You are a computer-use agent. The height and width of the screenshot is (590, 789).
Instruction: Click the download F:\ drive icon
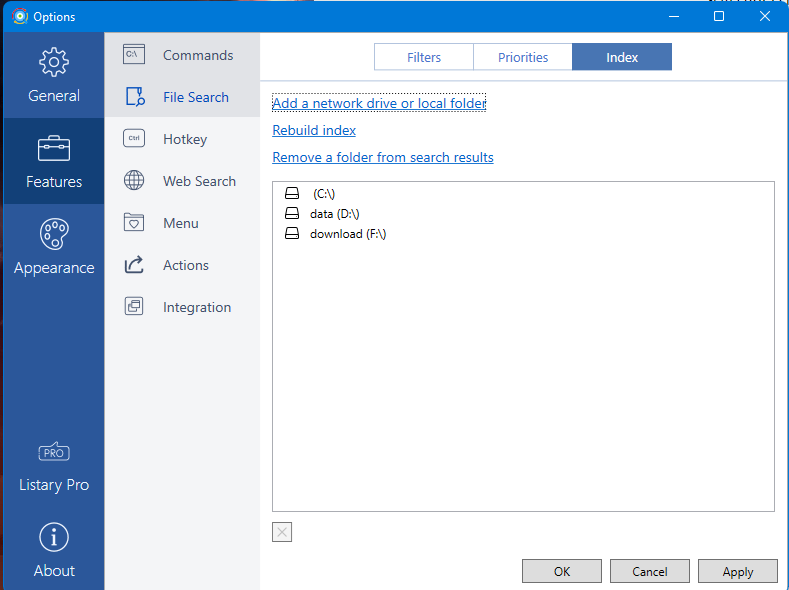pos(292,233)
